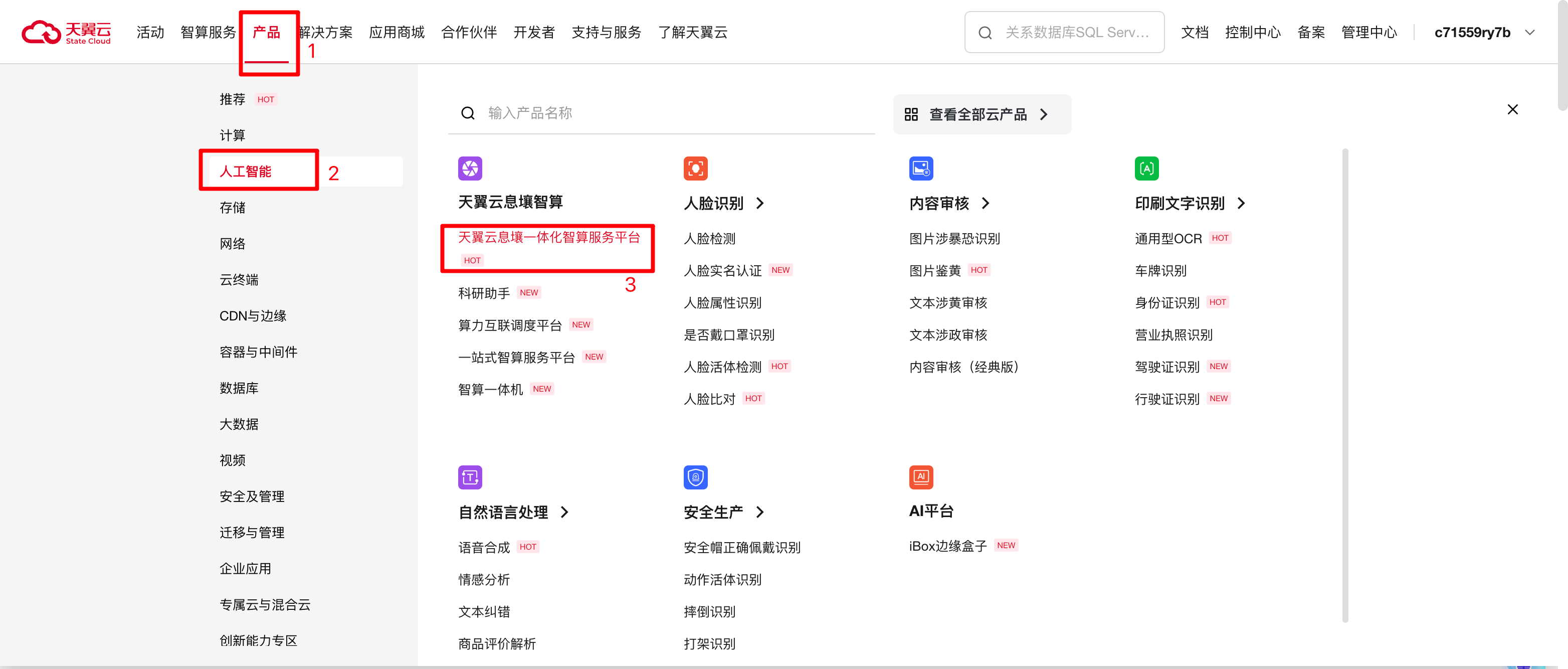
Task: Select CDN与边缘 category in sidebar
Action: [x=253, y=316]
